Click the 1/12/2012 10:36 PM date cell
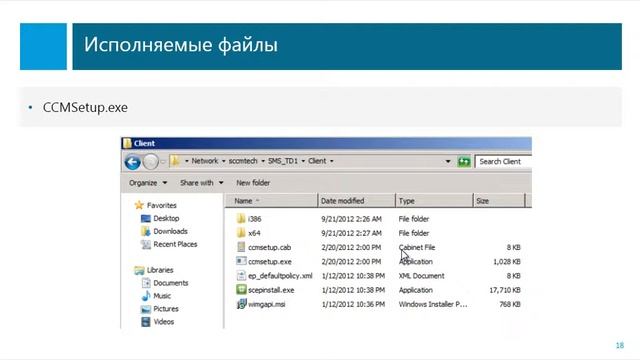Viewport: 640px width, 360px height. point(353,304)
